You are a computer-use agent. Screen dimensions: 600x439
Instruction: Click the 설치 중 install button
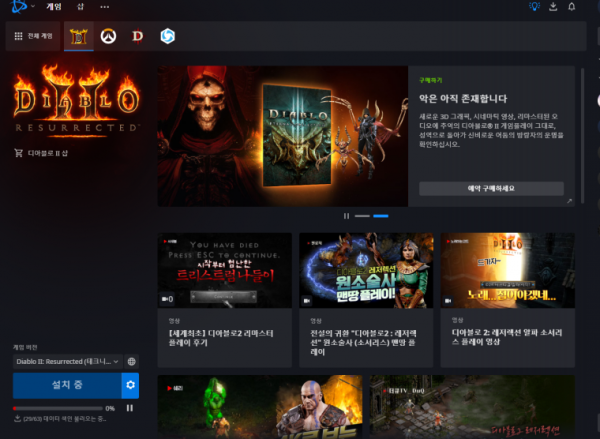(x=67, y=385)
